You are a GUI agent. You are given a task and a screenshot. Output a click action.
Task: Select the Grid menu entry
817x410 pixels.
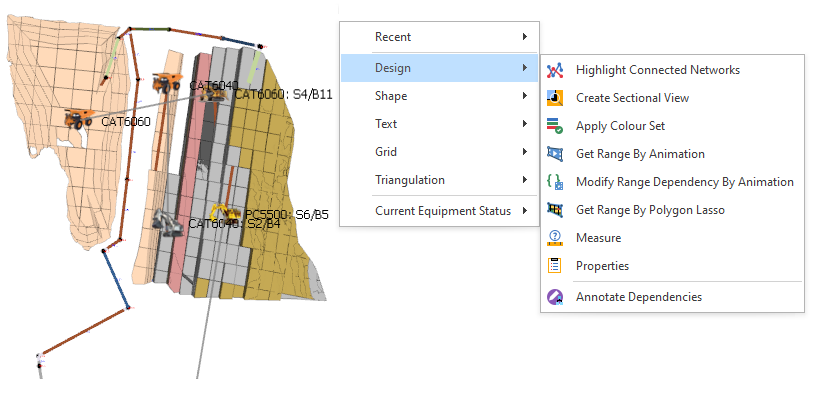pyautogui.click(x=386, y=152)
